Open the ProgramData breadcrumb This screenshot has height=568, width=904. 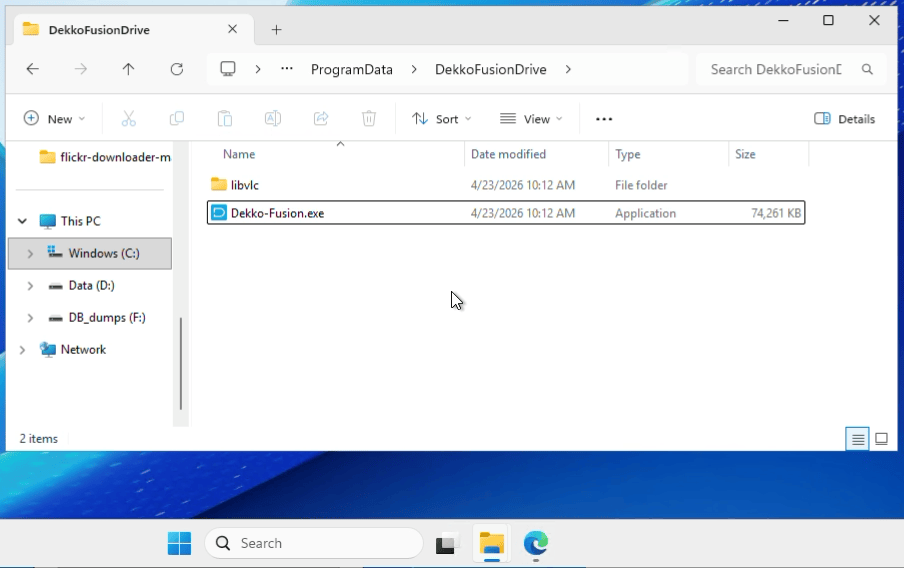(x=352, y=69)
